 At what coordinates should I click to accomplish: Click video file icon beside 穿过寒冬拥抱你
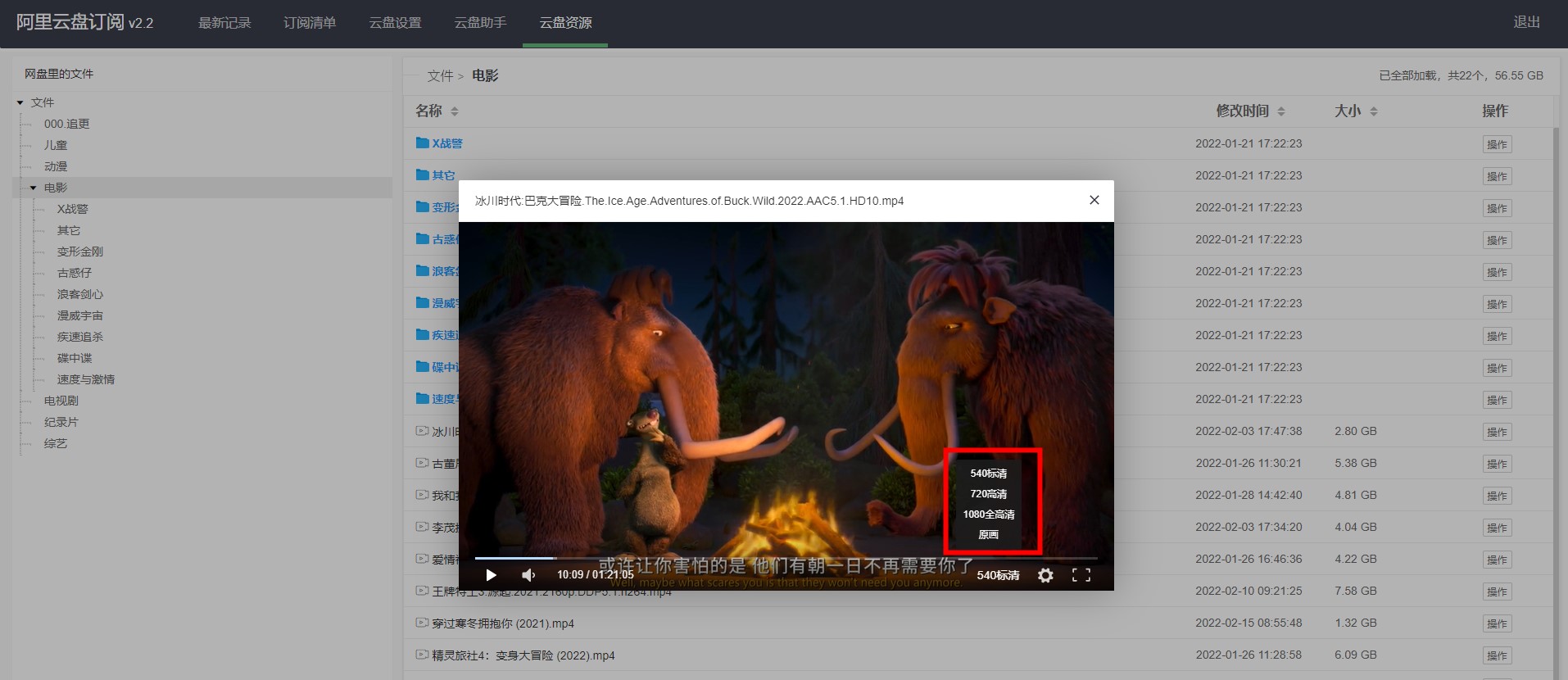[422, 623]
